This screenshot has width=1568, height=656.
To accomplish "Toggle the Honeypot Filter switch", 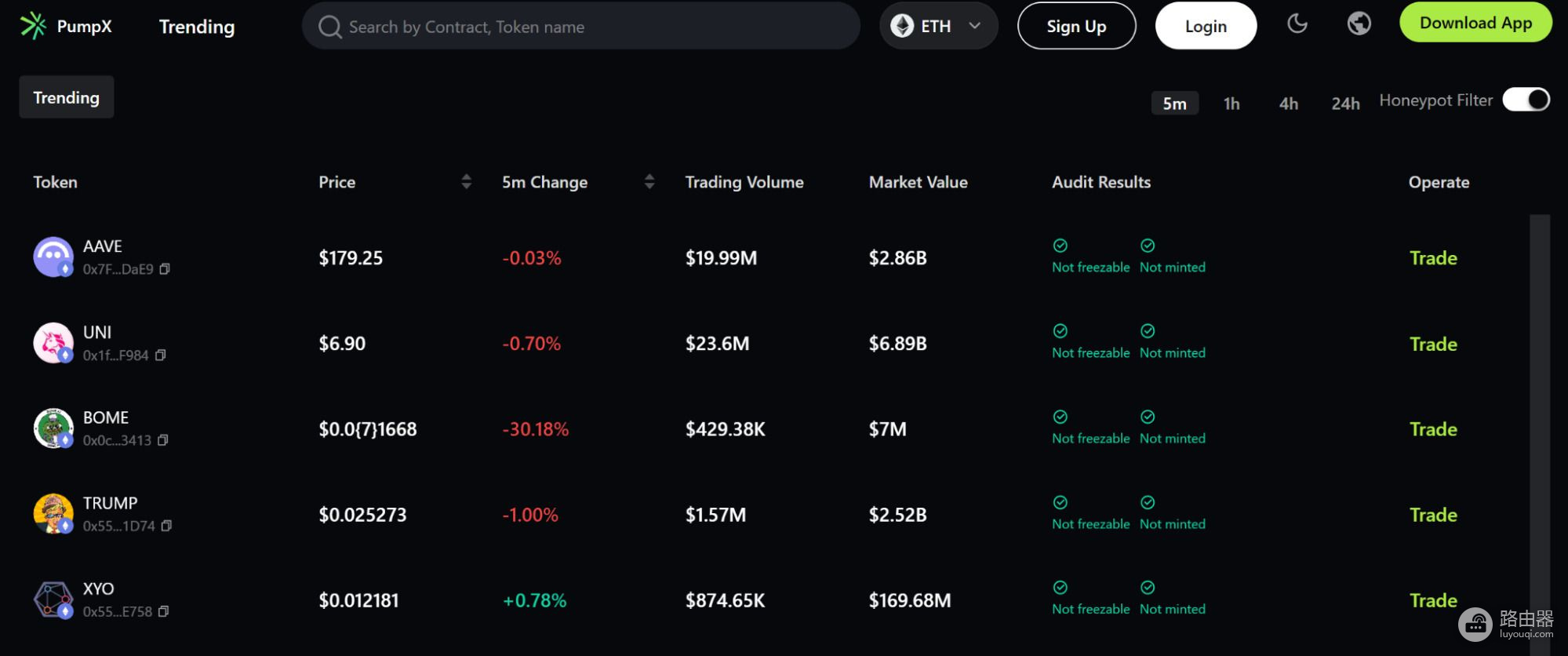I will (1526, 100).
